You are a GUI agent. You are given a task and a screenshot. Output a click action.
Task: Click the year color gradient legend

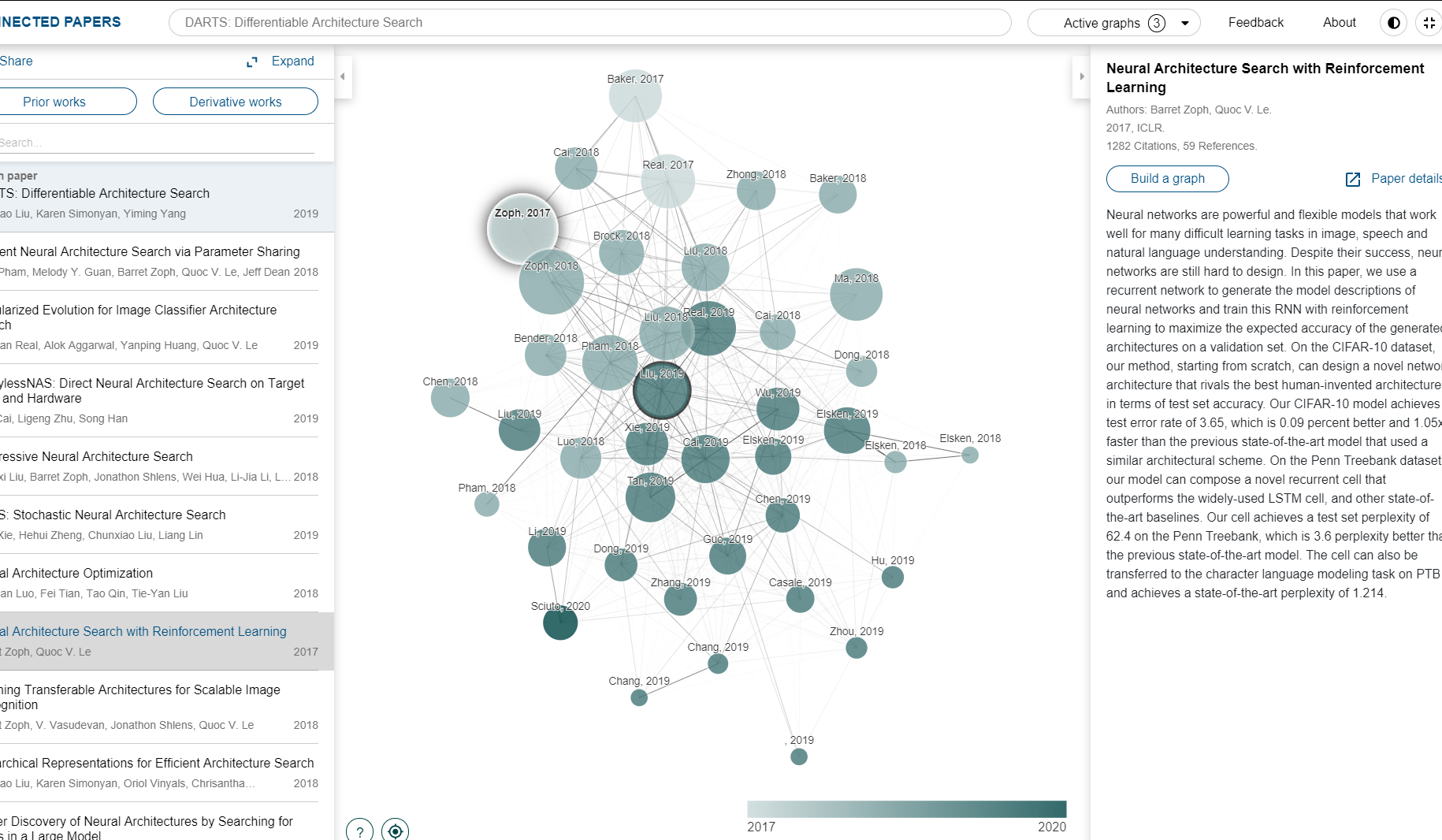tap(906, 809)
